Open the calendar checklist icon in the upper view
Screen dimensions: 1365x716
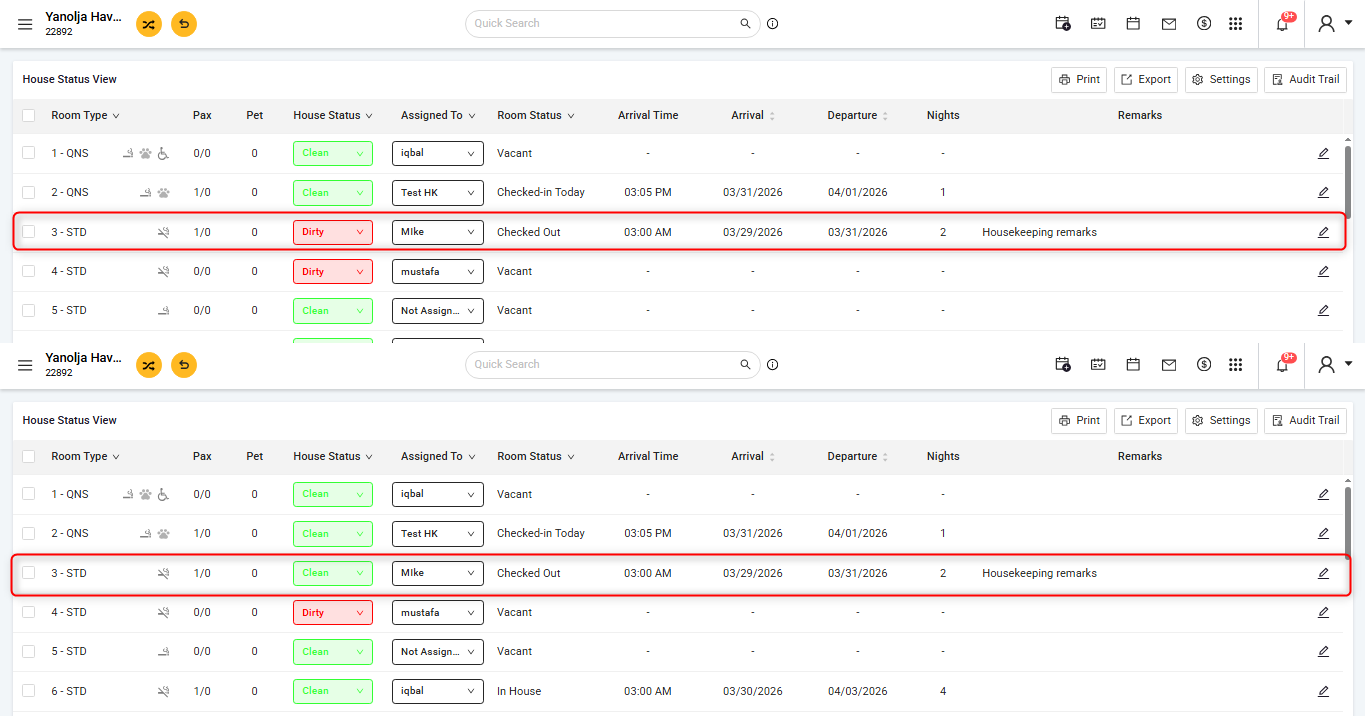tap(1098, 24)
